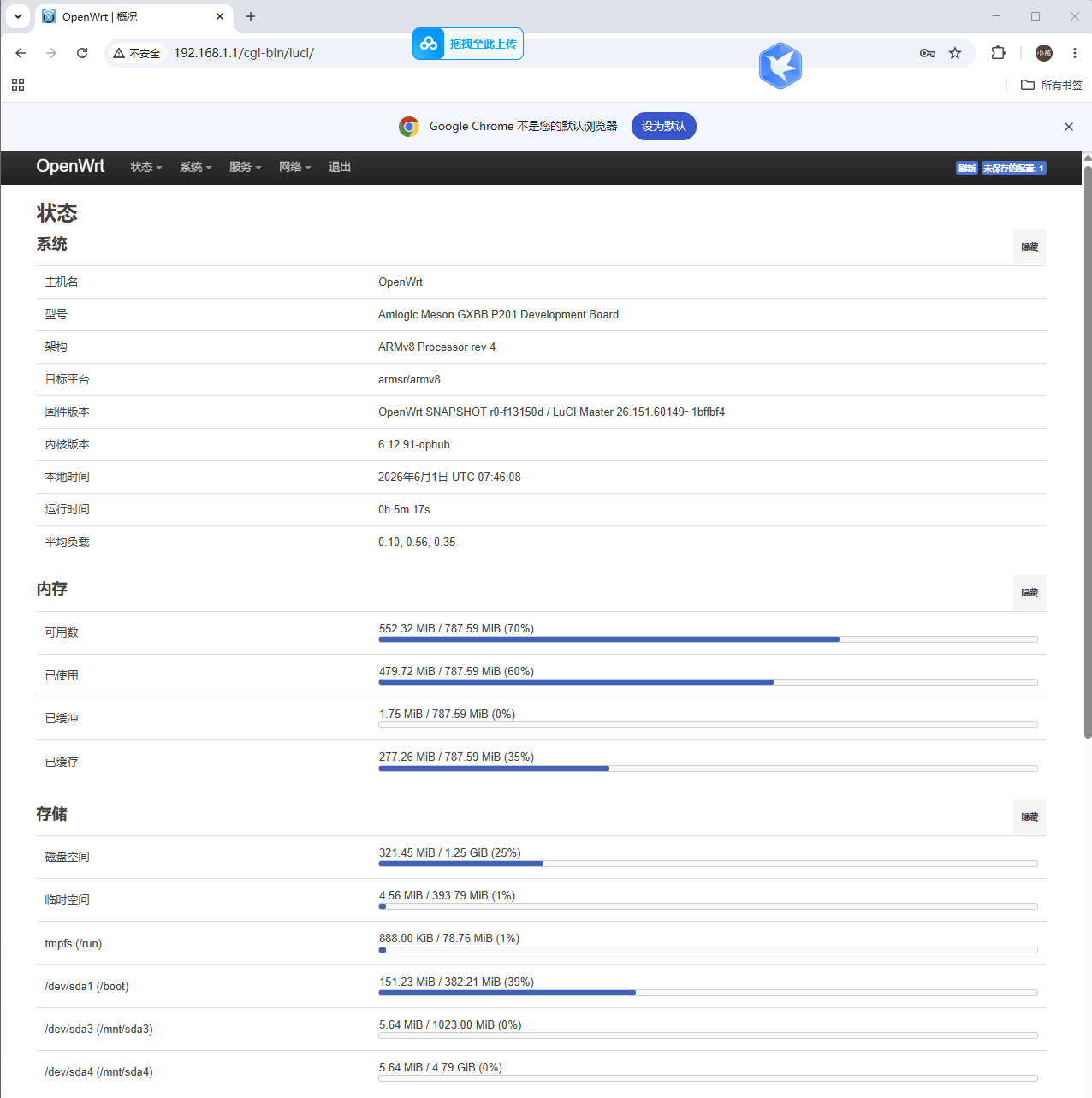
Task: Click the /dev/sda4 (/mnt/sda4) row label
Action: (x=99, y=1072)
